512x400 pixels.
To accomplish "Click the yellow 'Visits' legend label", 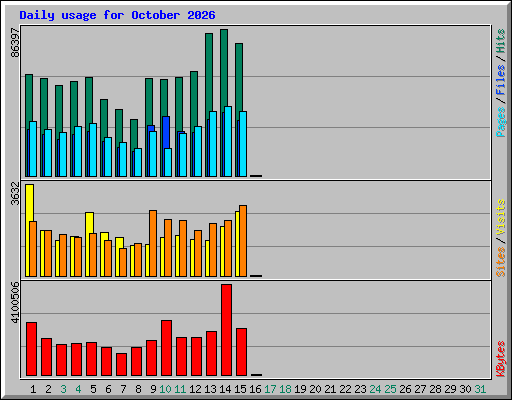I will coord(501,217).
